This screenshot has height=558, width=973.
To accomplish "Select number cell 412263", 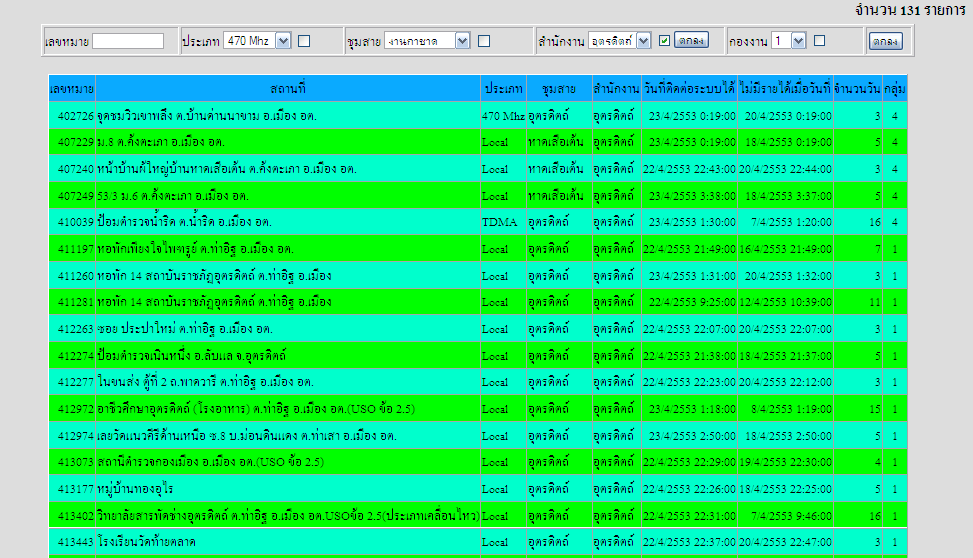I will click(x=72, y=329).
